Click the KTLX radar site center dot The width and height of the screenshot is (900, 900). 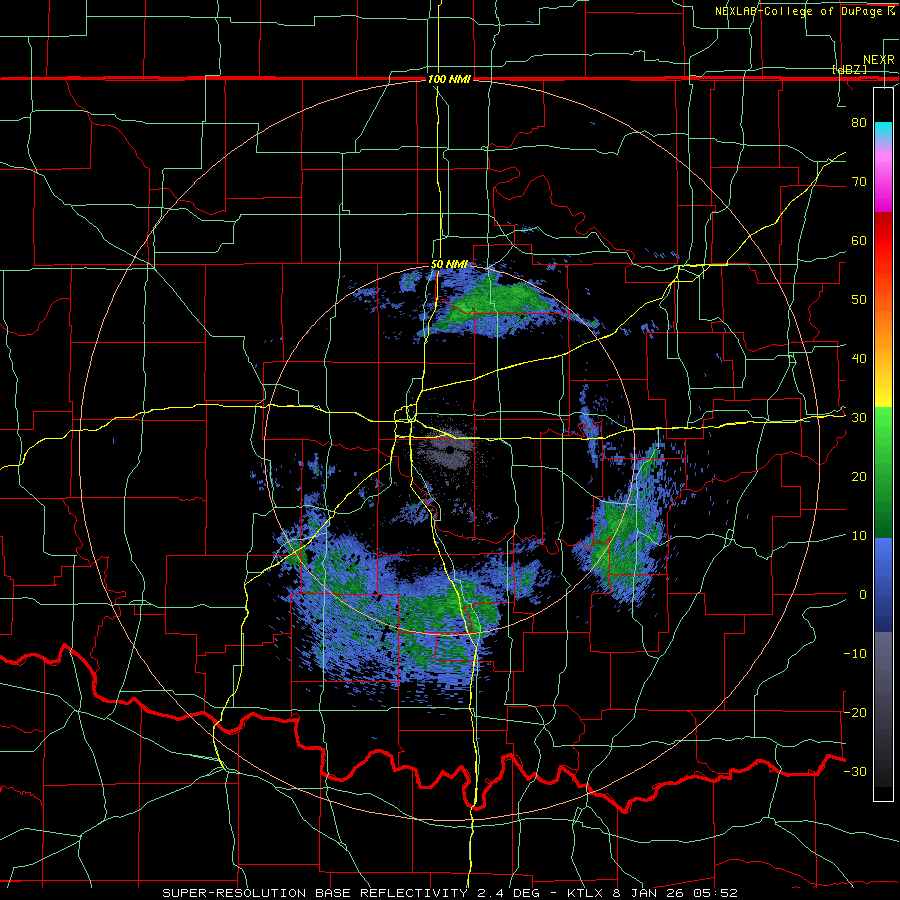point(450,450)
